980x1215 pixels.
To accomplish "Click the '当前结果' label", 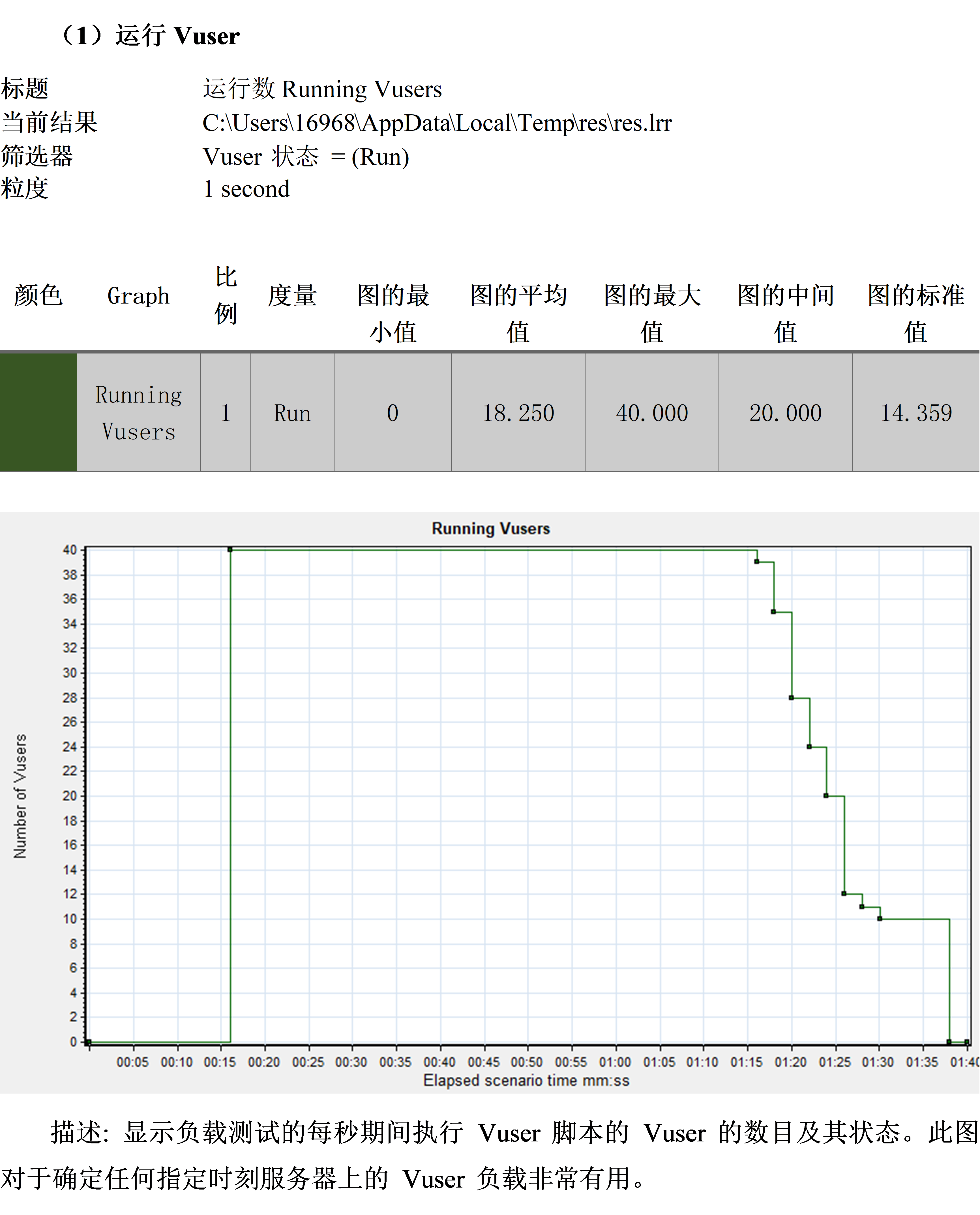I will 49,123.
